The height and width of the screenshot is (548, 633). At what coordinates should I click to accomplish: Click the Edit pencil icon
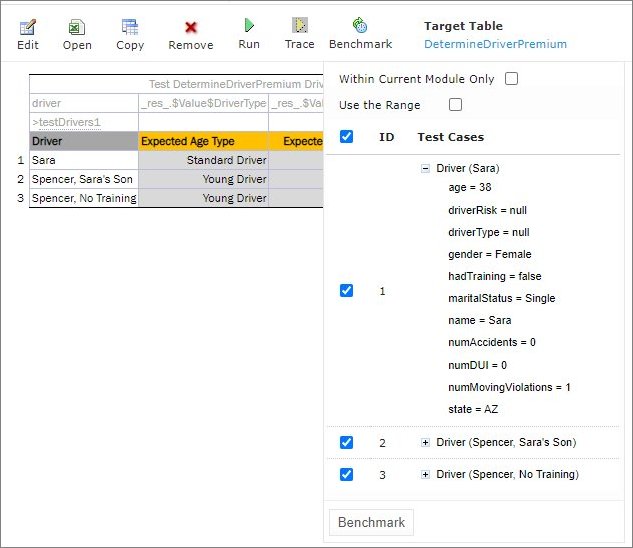[28, 27]
